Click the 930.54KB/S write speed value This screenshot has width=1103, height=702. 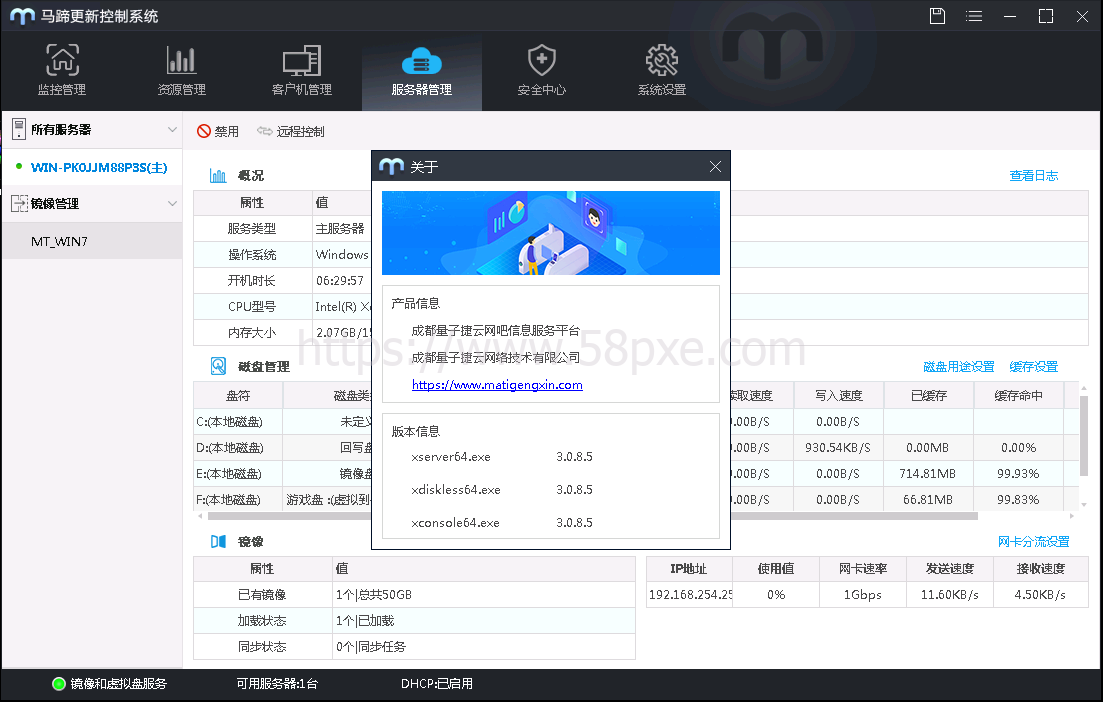tap(838, 448)
